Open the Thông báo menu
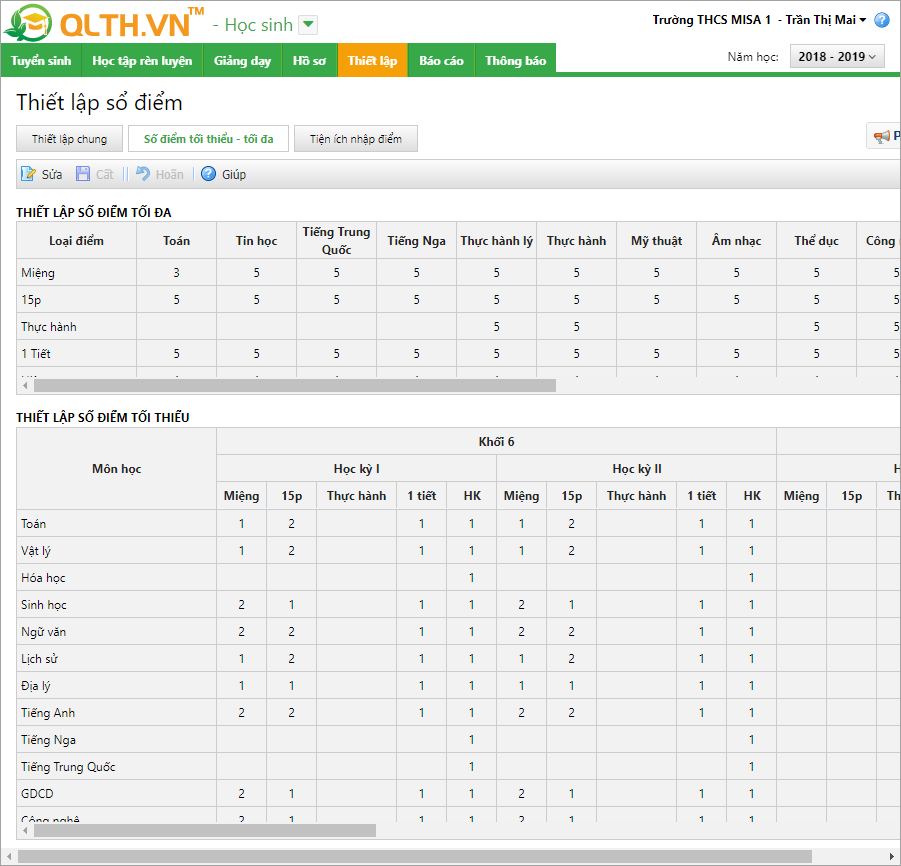The width and height of the screenshot is (901, 866). coord(515,60)
